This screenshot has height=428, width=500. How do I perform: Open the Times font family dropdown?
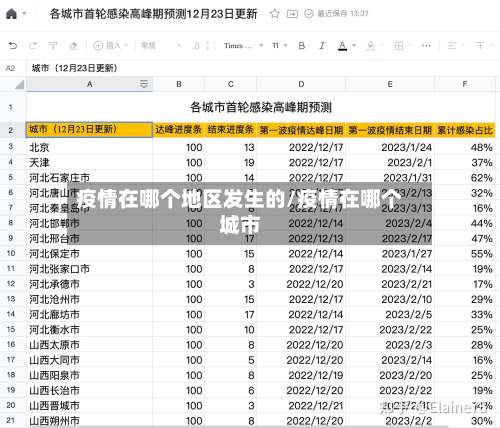point(243,45)
